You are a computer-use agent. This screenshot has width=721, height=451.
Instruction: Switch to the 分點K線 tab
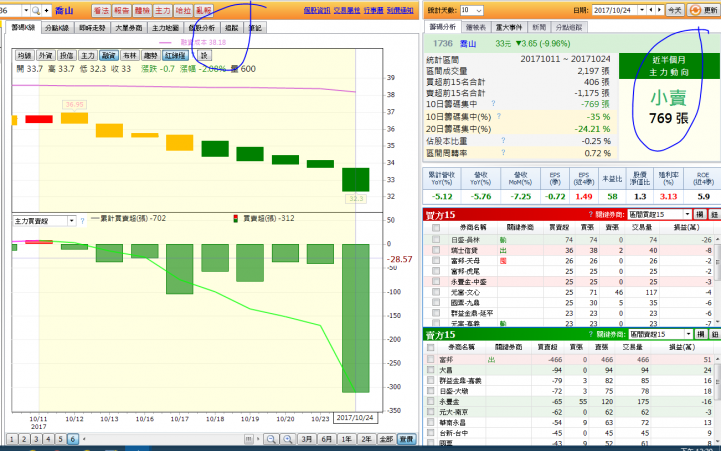click(x=57, y=28)
